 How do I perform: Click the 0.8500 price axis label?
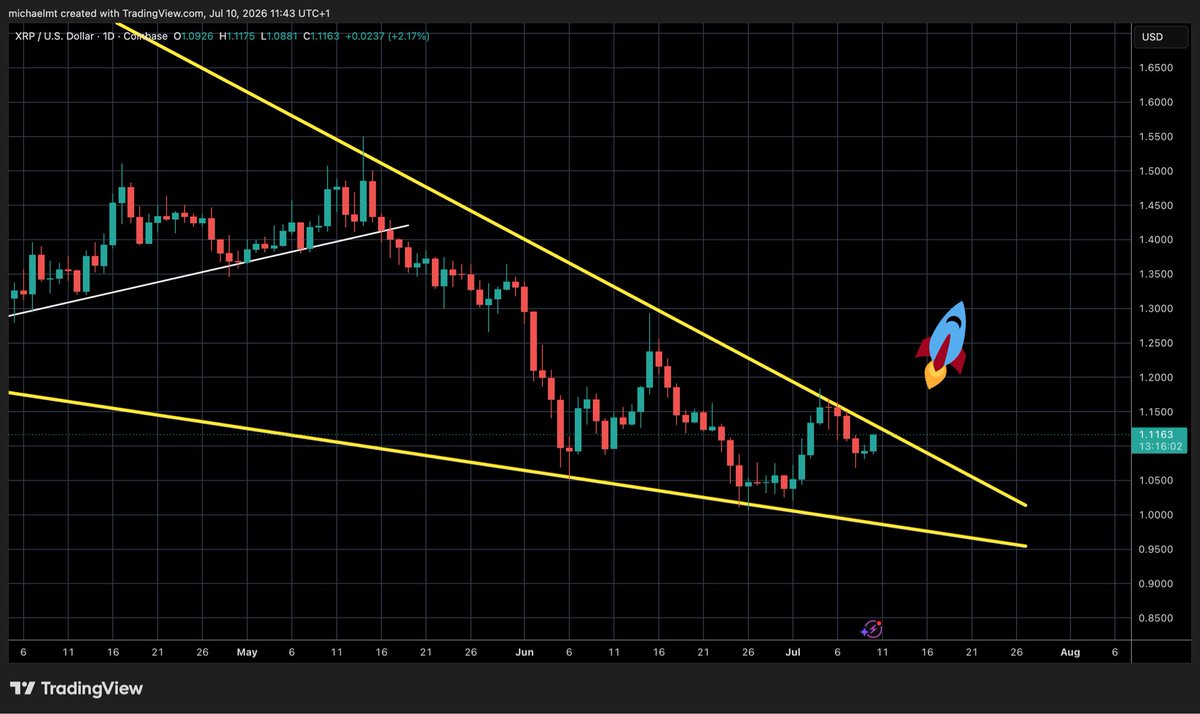[x=1157, y=619]
